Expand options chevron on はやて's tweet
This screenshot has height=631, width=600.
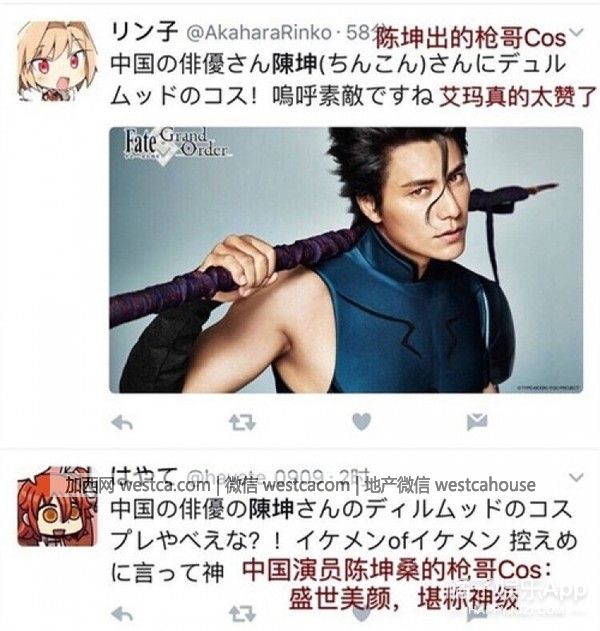577,478
